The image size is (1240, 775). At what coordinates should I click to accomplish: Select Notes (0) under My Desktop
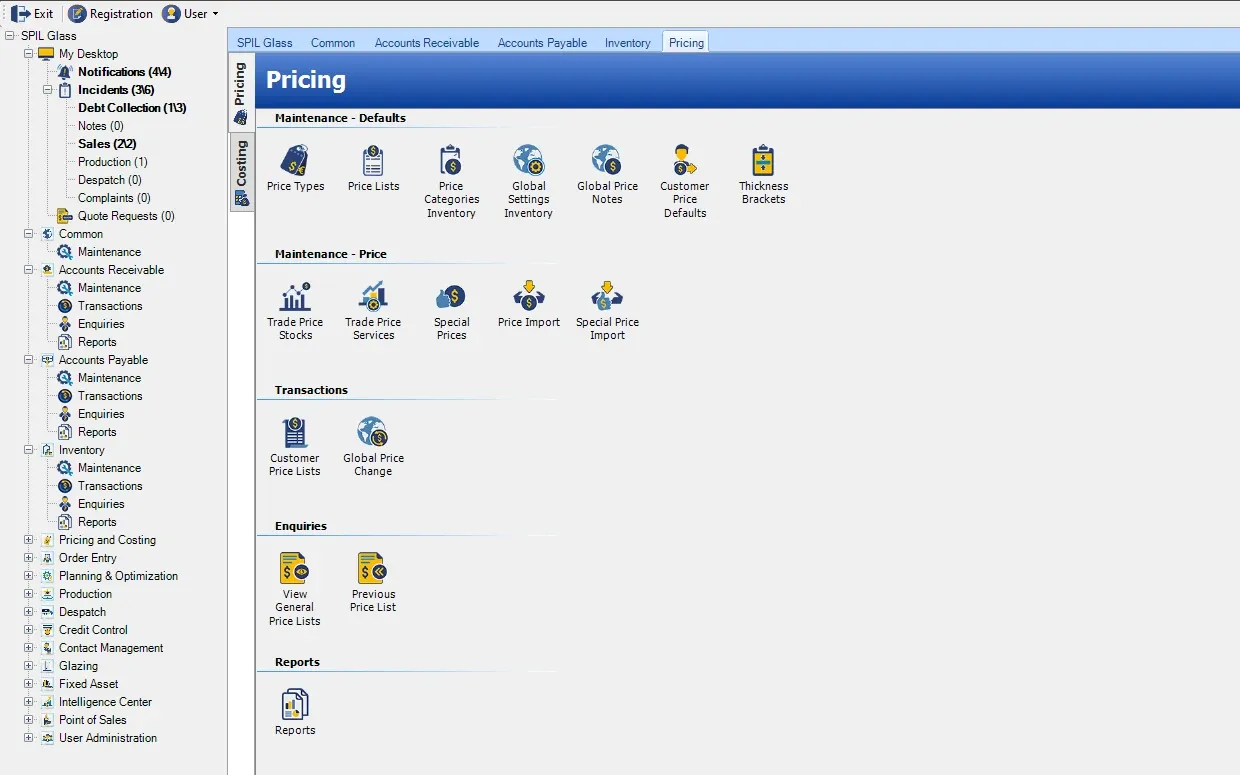pyautogui.click(x=101, y=126)
